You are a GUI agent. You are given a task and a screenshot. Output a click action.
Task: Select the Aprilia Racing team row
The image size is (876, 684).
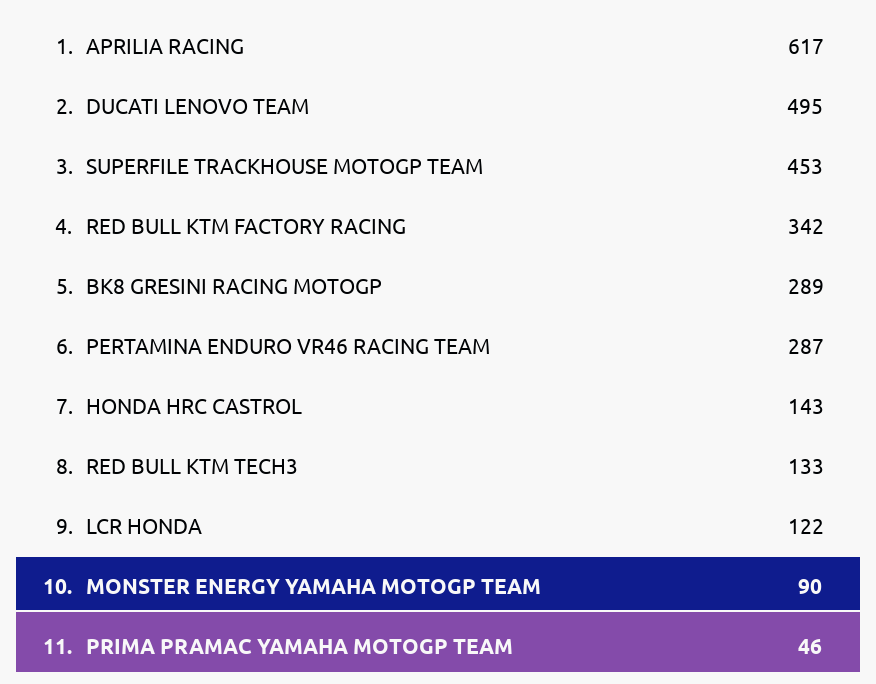[438, 47]
